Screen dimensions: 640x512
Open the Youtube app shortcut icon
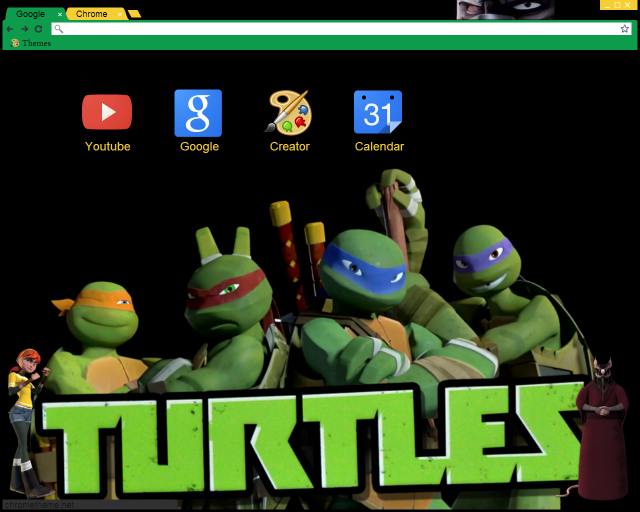(x=107, y=112)
